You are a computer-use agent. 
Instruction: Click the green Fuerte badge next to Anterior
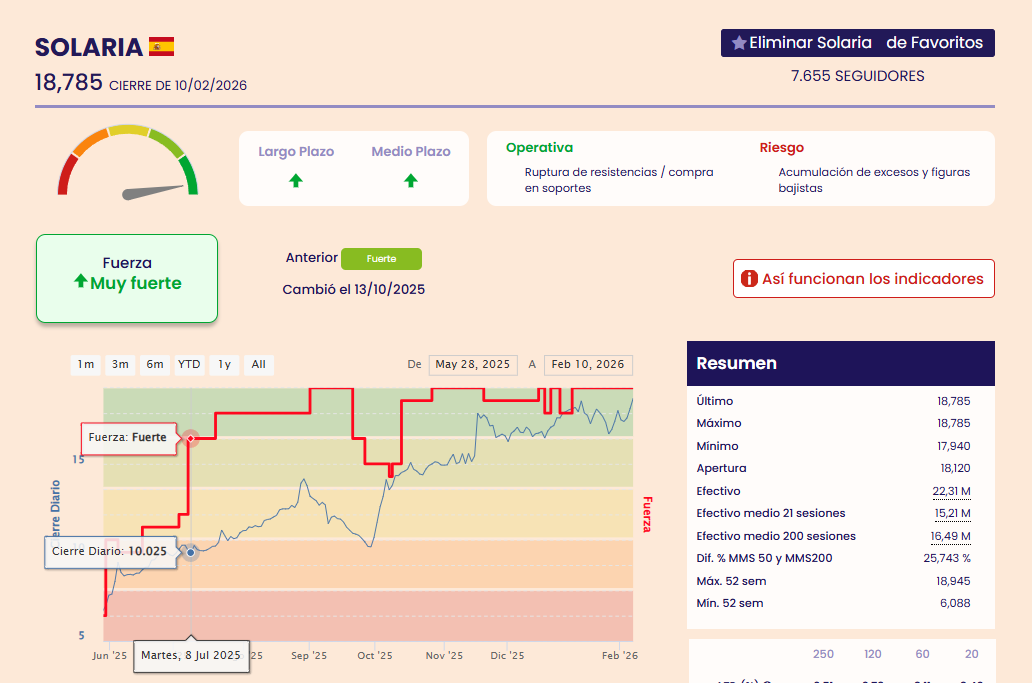(x=382, y=259)
